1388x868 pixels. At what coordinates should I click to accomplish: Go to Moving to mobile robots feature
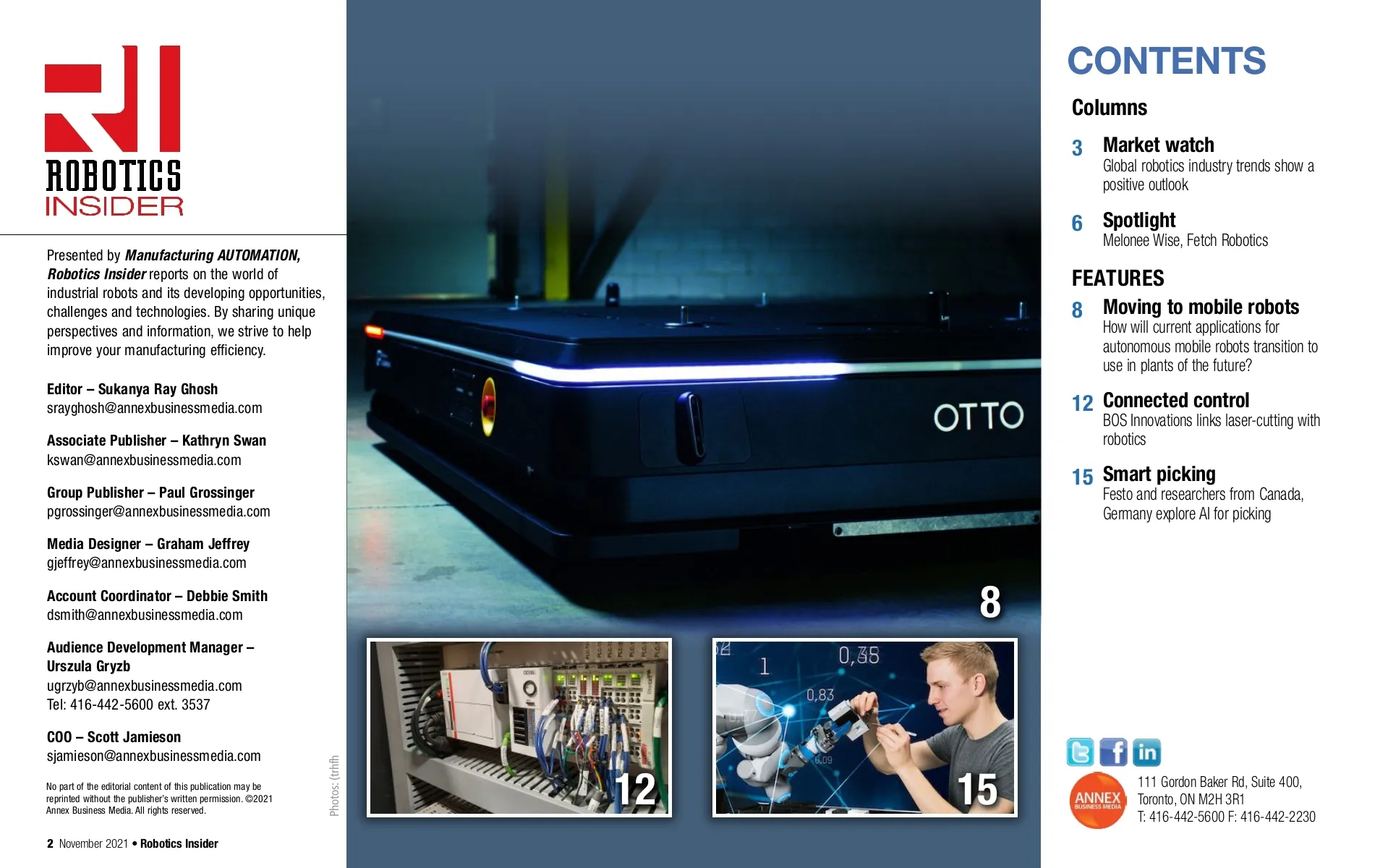tap(1200, 307)
